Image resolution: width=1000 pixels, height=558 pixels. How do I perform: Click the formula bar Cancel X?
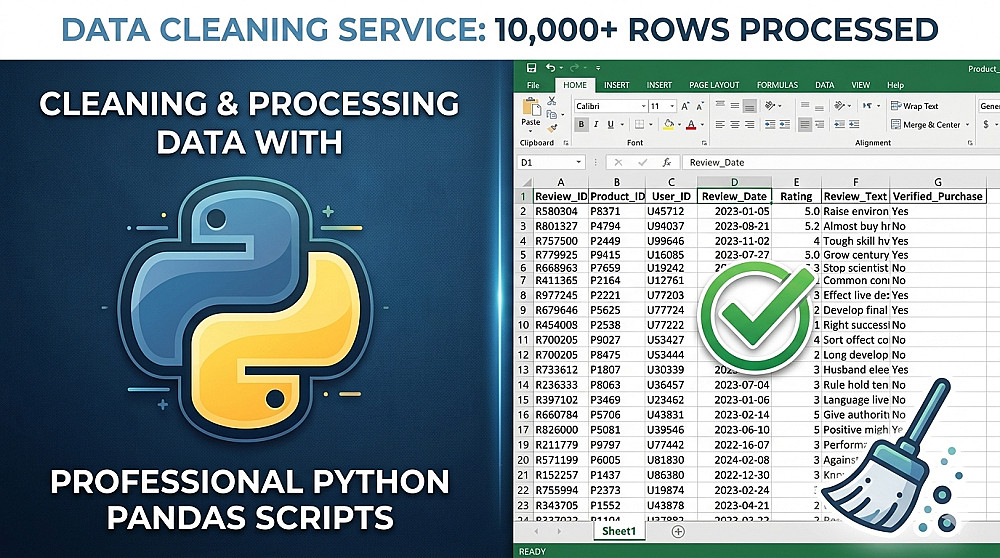point(619,162)
